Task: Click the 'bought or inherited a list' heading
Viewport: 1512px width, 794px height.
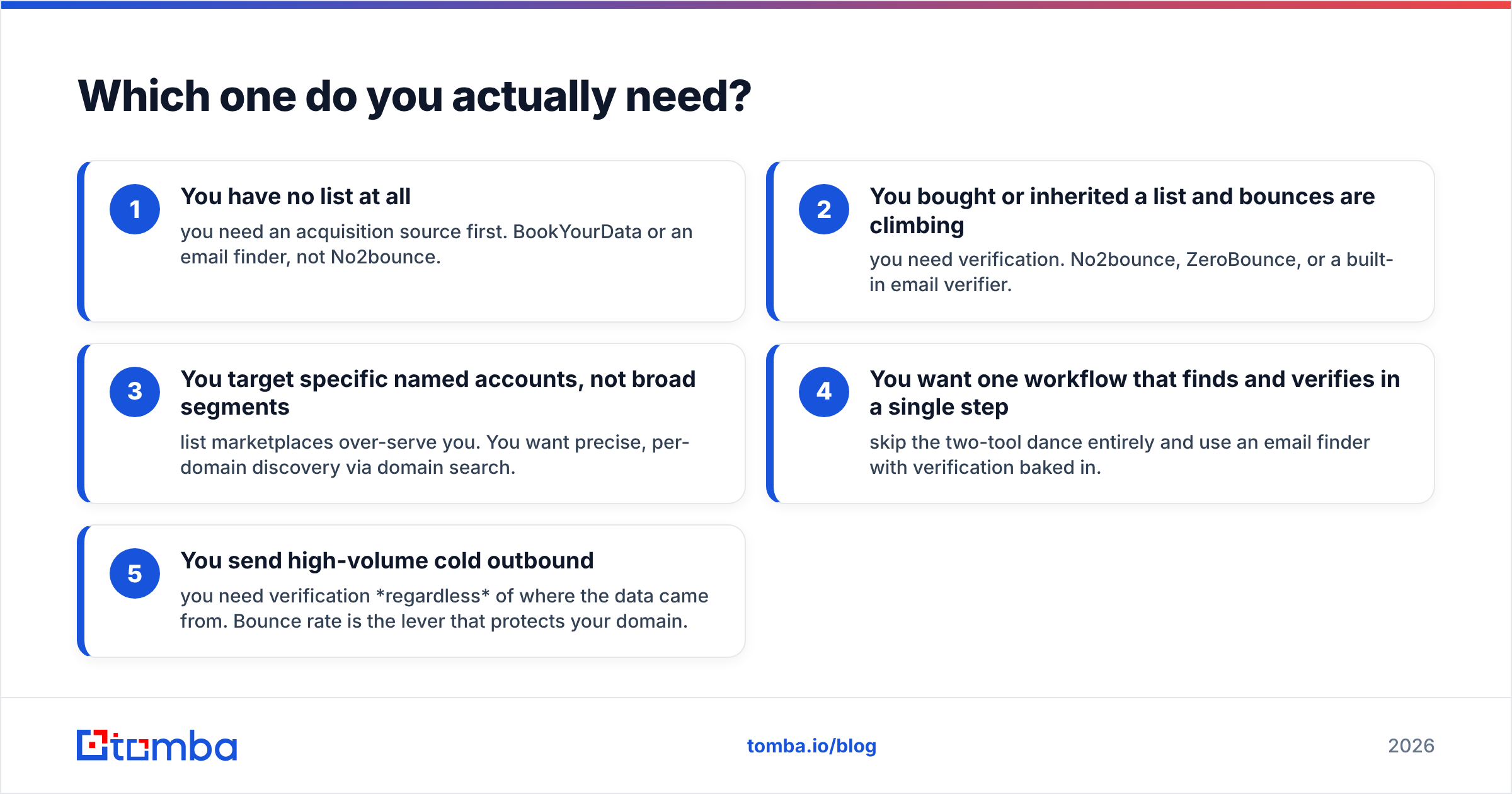Action: click(1122, 210)
